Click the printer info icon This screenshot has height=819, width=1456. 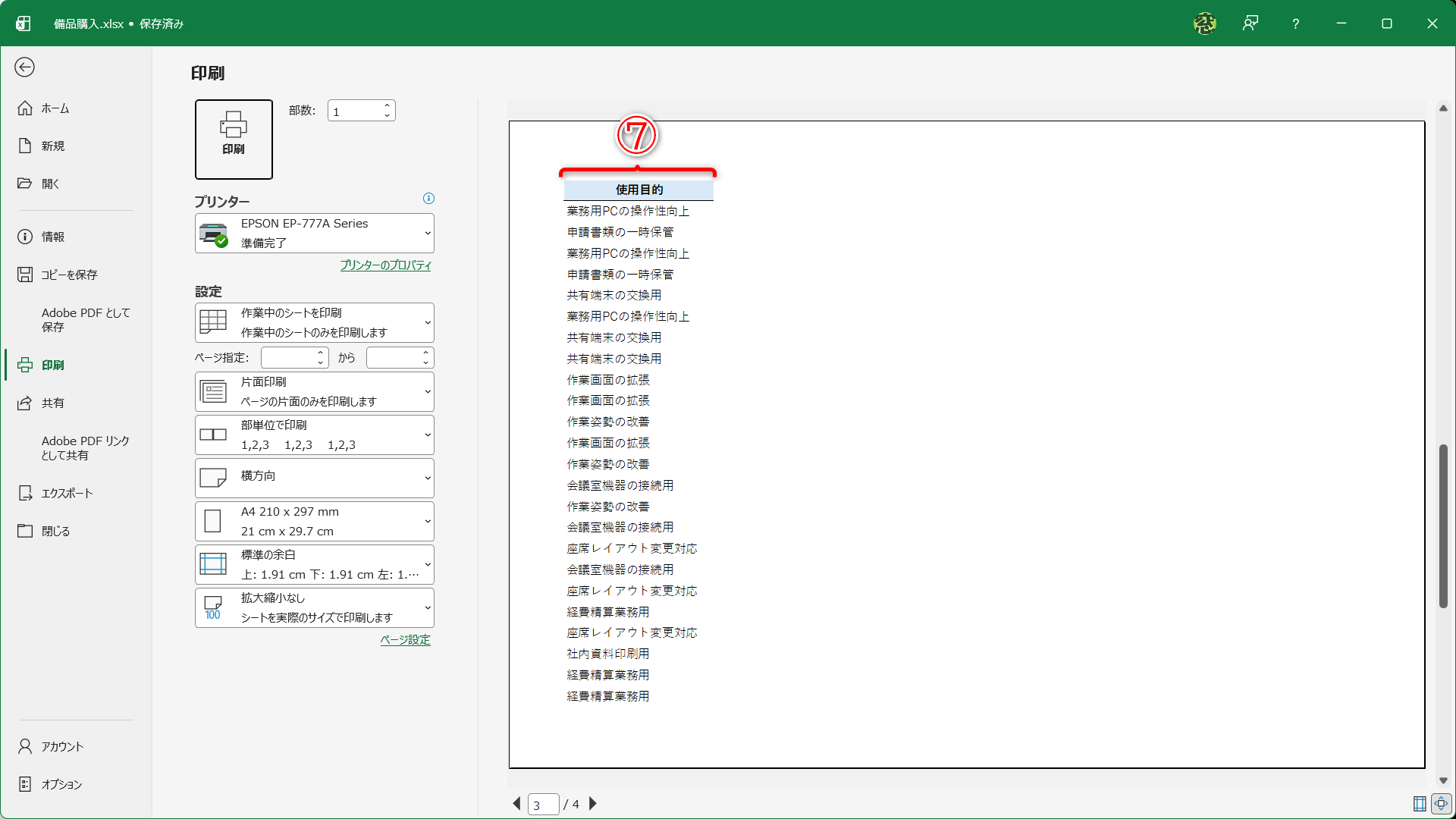click(x=428, y=199)
